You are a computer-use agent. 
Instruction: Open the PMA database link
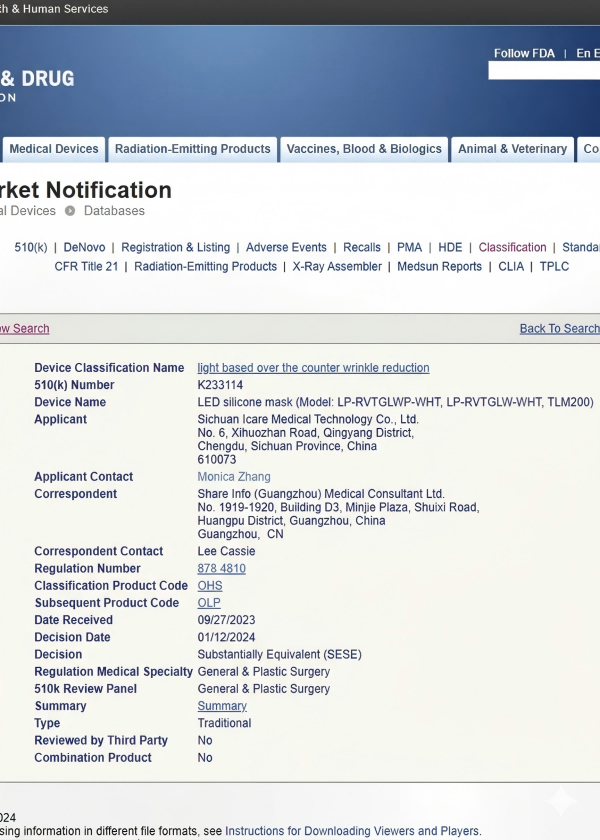coord(409,247)
